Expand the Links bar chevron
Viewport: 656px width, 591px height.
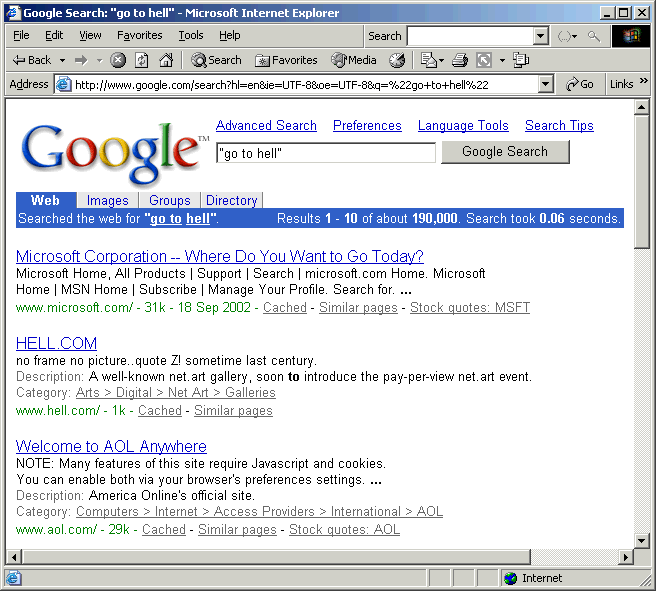pyautogui.click(x=643, y=81)
